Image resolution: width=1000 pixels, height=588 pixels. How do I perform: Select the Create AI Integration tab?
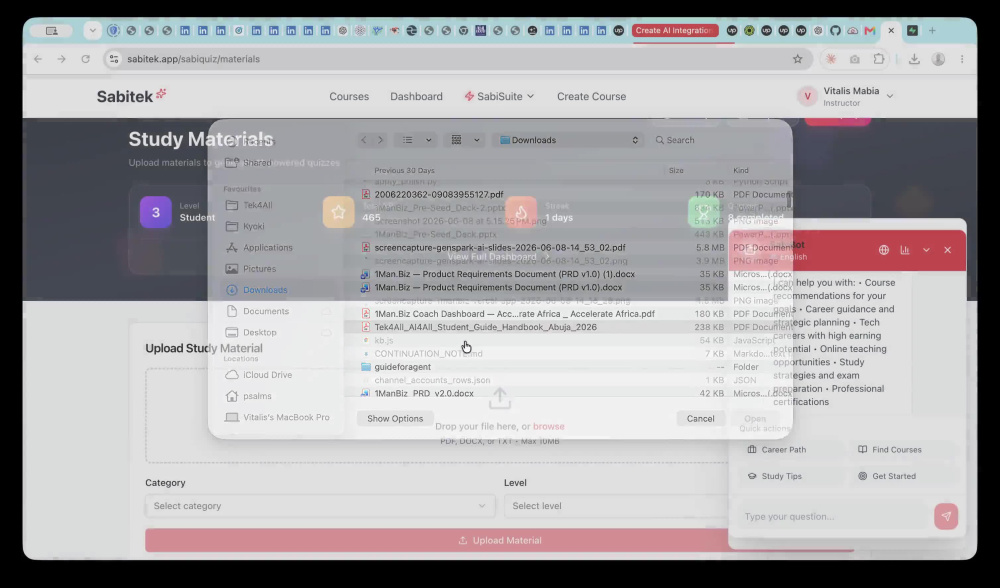coord(675,30)
